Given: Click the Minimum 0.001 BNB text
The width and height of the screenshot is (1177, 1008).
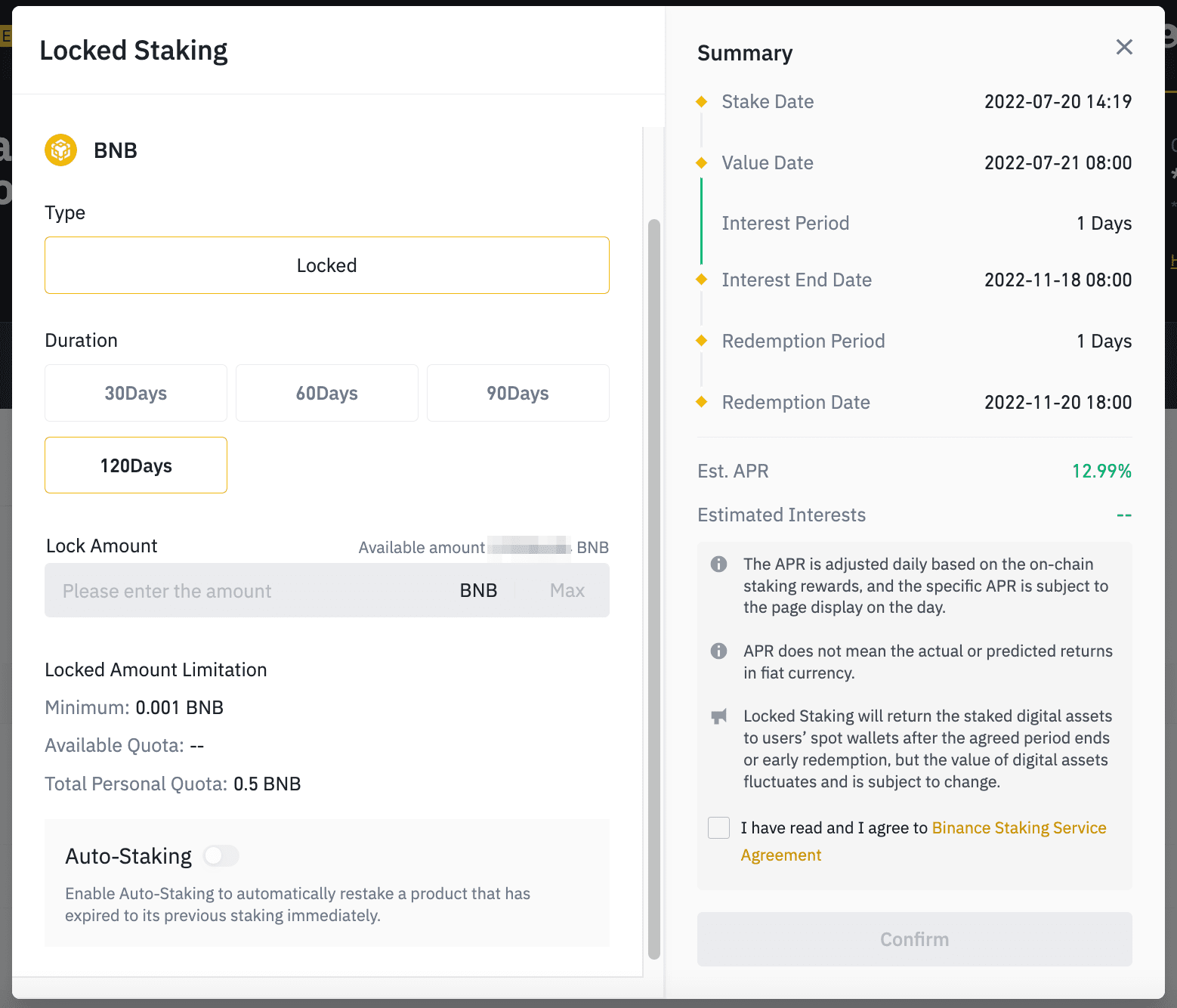Looking at the screenshot, I should pos(134,707).
